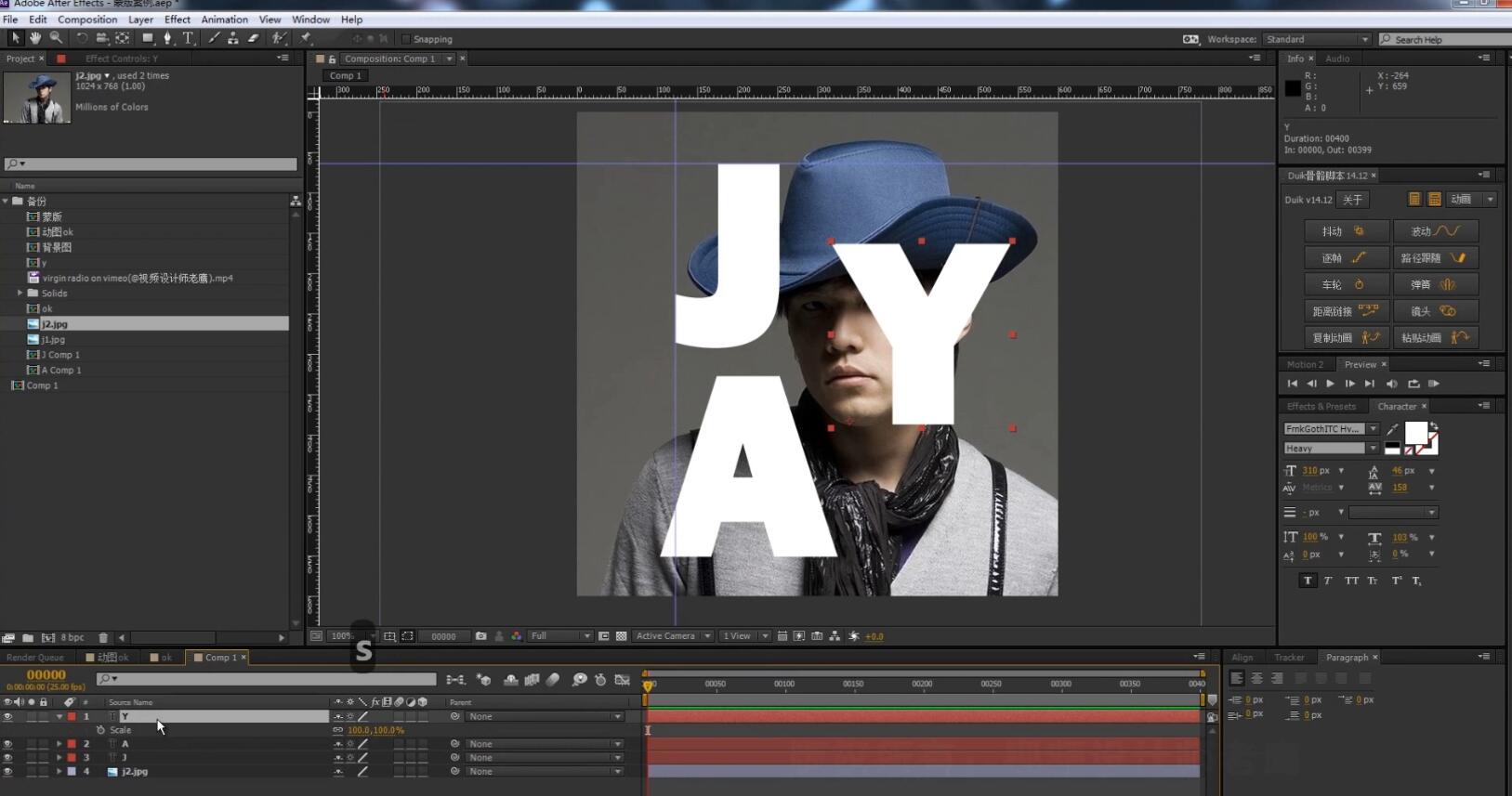Click the Duik 弹簧 button
The image size is (1512, 796).
tap(1435, 284)
